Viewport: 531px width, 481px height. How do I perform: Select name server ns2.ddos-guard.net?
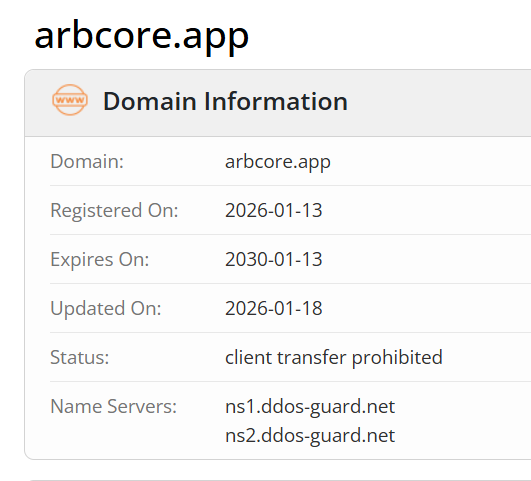click(310, 436)
